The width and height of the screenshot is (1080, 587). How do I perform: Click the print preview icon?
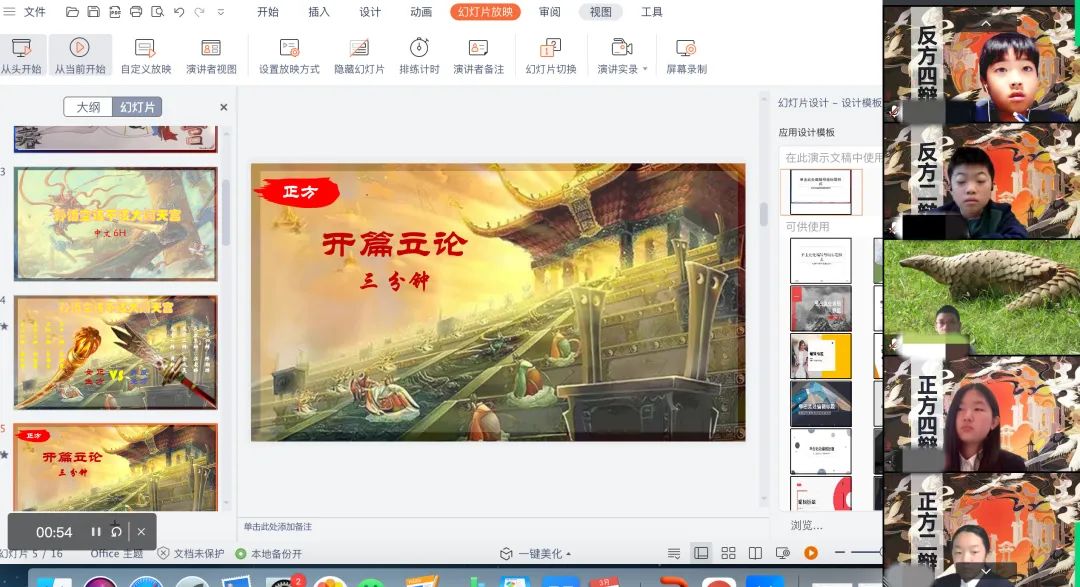[x=158, y=12]
